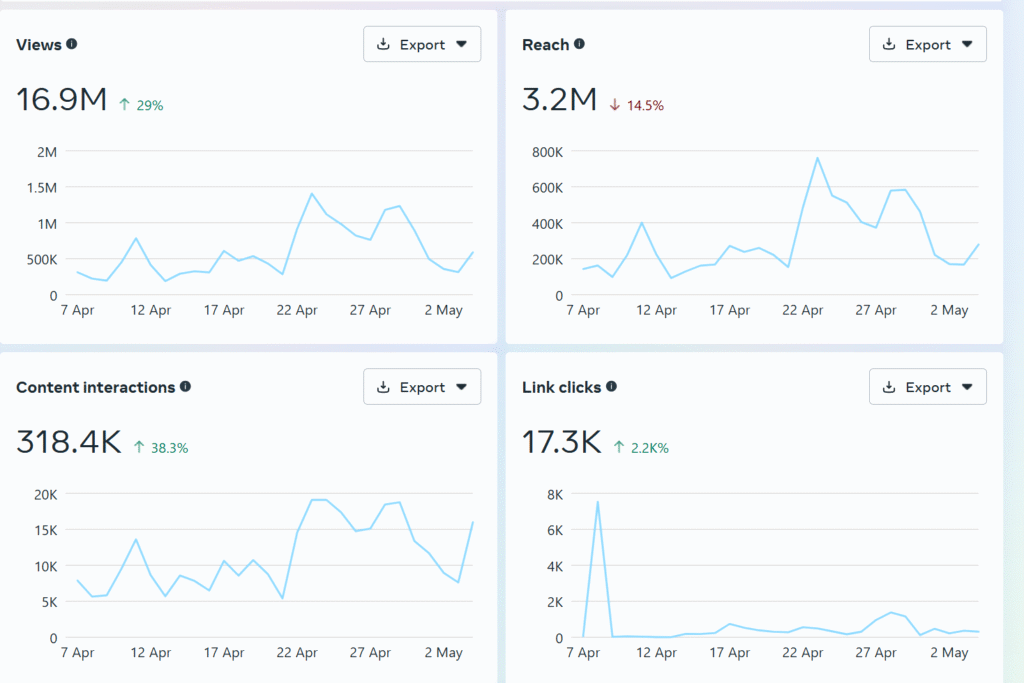Open the Export dropdown on the Views card
1024x683 pixels.
coord(461,44)
